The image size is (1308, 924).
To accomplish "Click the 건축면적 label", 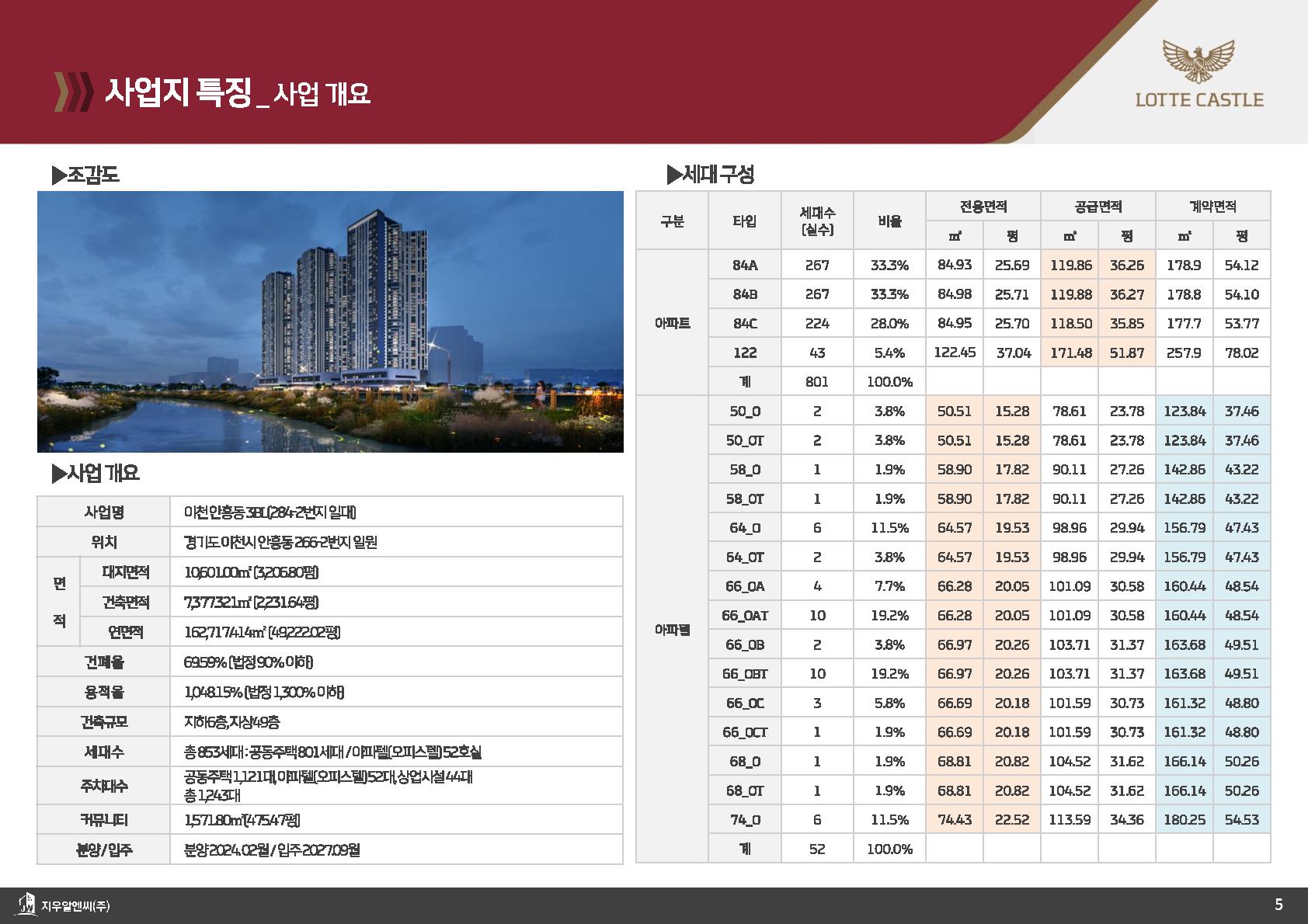I will 125,602.
